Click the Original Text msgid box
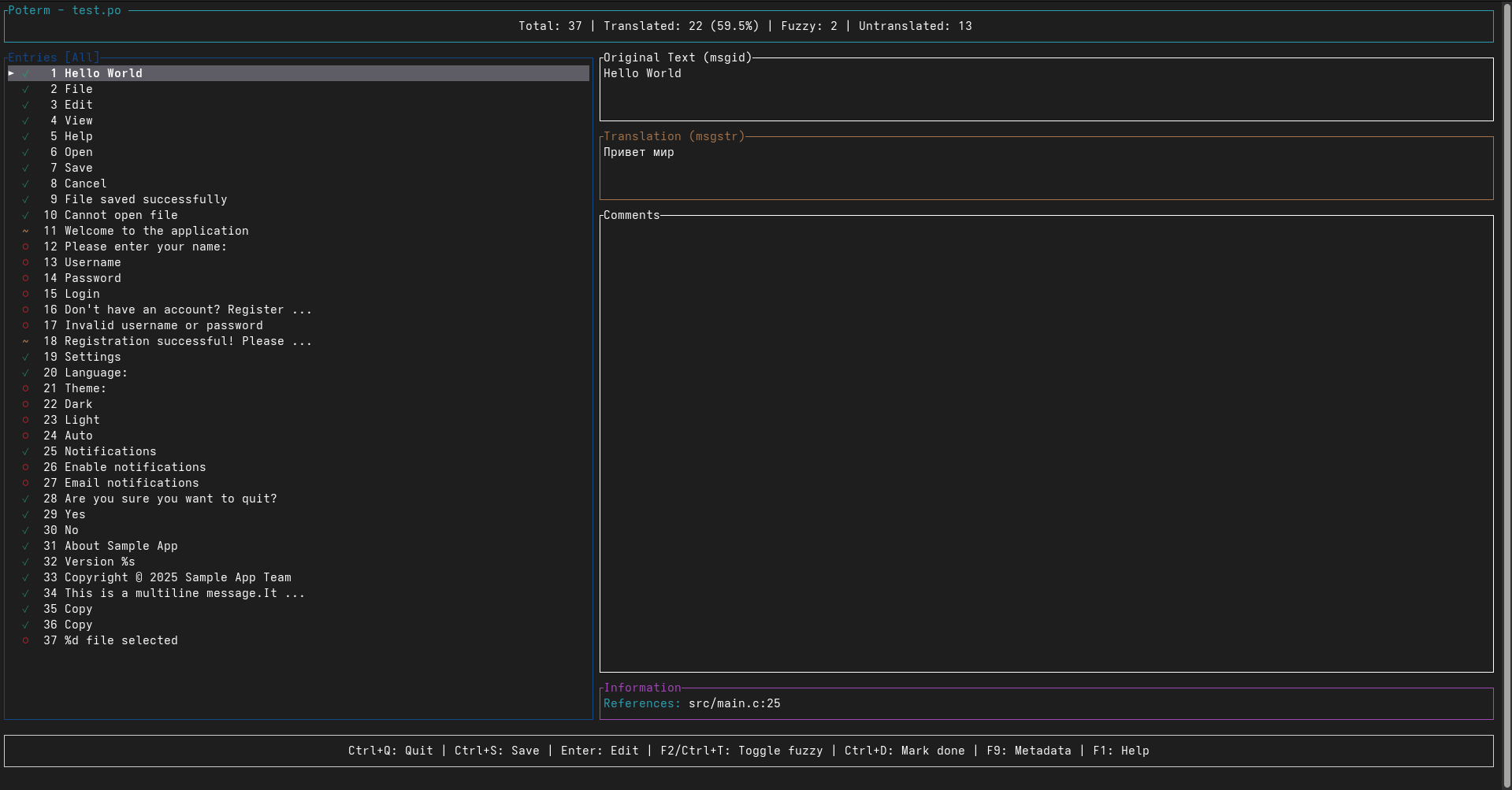Viewport: 1512px width, 790px height. pyautogui.click(x=1046, y=89)
